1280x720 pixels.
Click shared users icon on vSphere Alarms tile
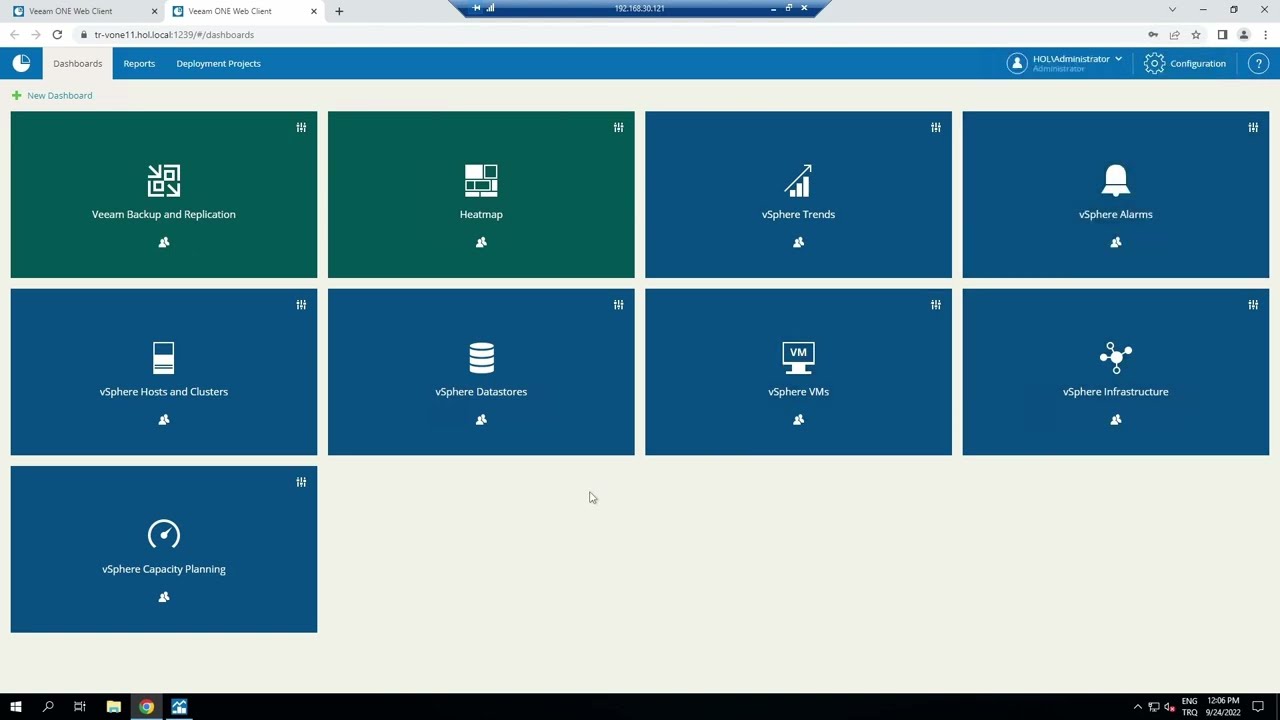(x=1116, y=242)
